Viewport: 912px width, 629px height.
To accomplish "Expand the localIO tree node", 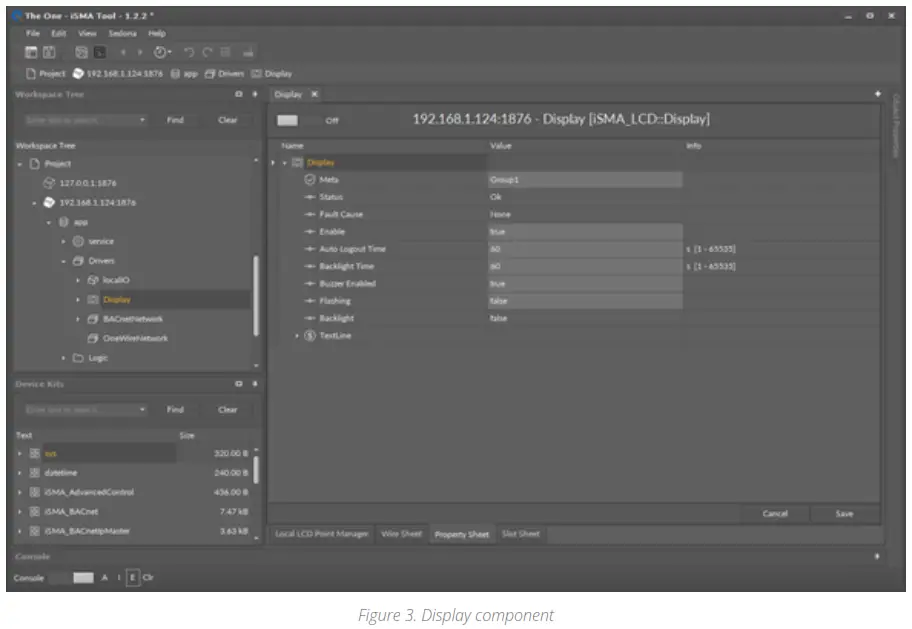I will tap(78, 280).
